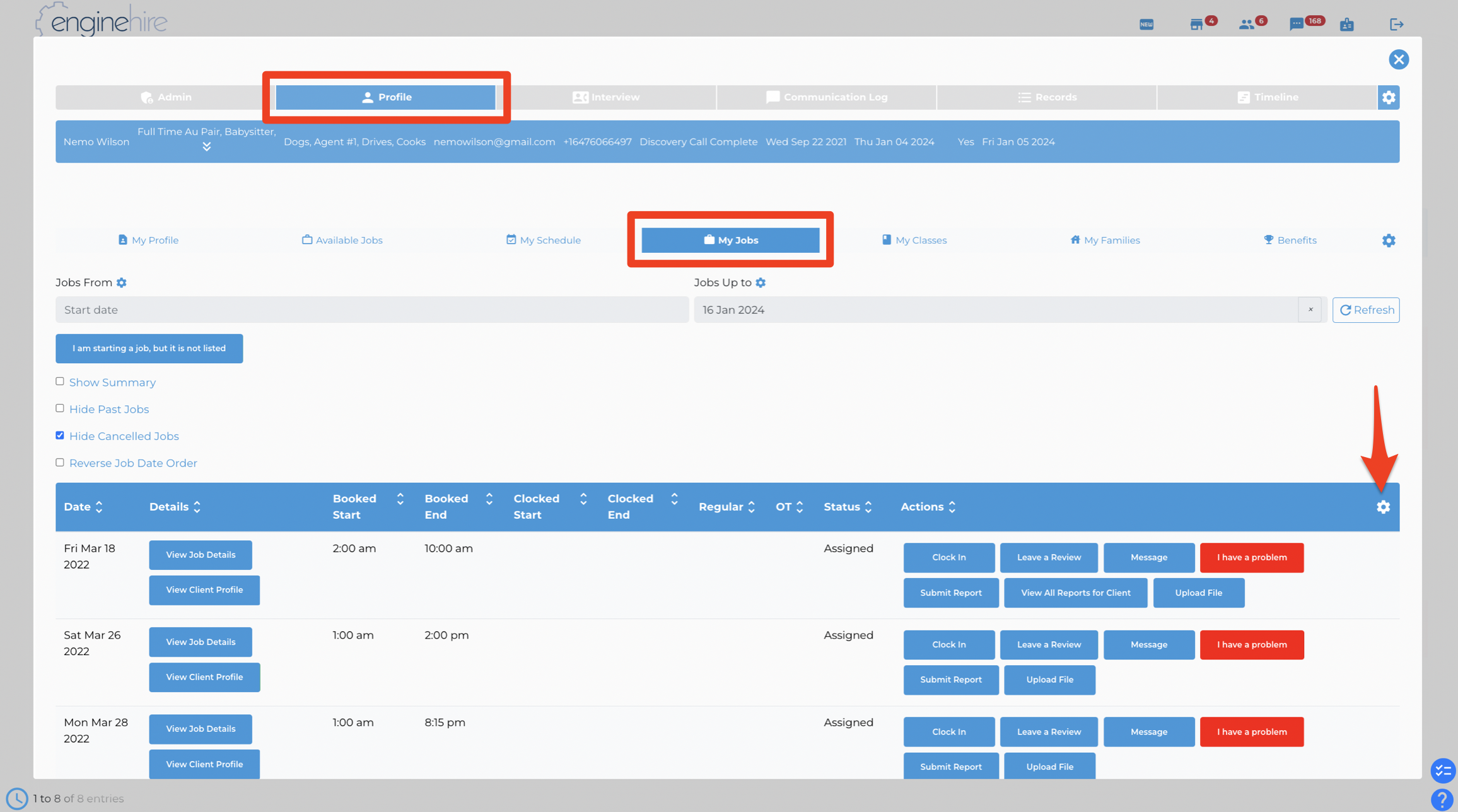Uncheck Hide Cancelled Jobs checkbox
The height and width of the screenshot is (812, 1458).
point(60,436)
